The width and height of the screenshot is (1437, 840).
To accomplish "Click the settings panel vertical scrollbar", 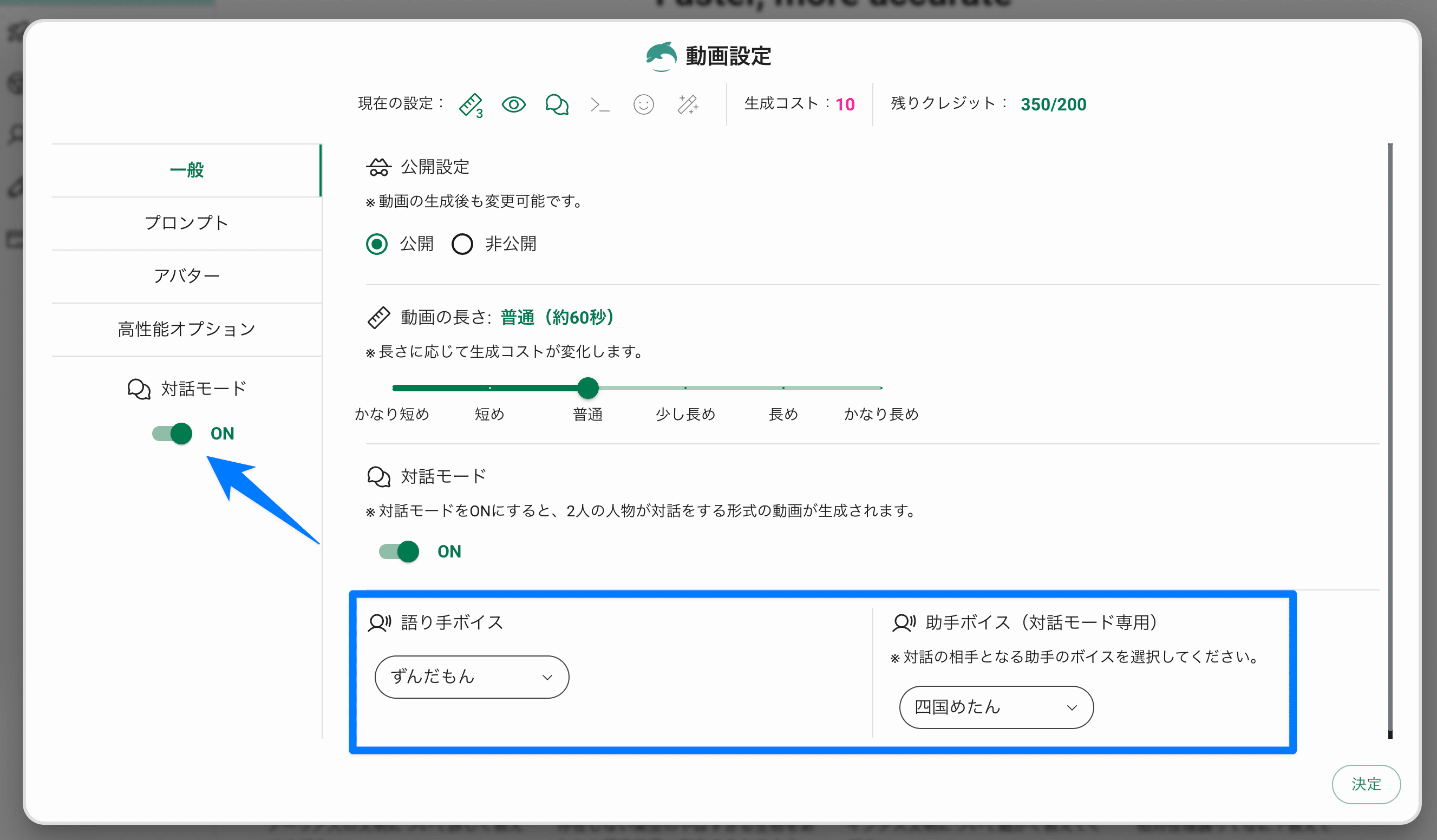I will tap(1390, 439).
